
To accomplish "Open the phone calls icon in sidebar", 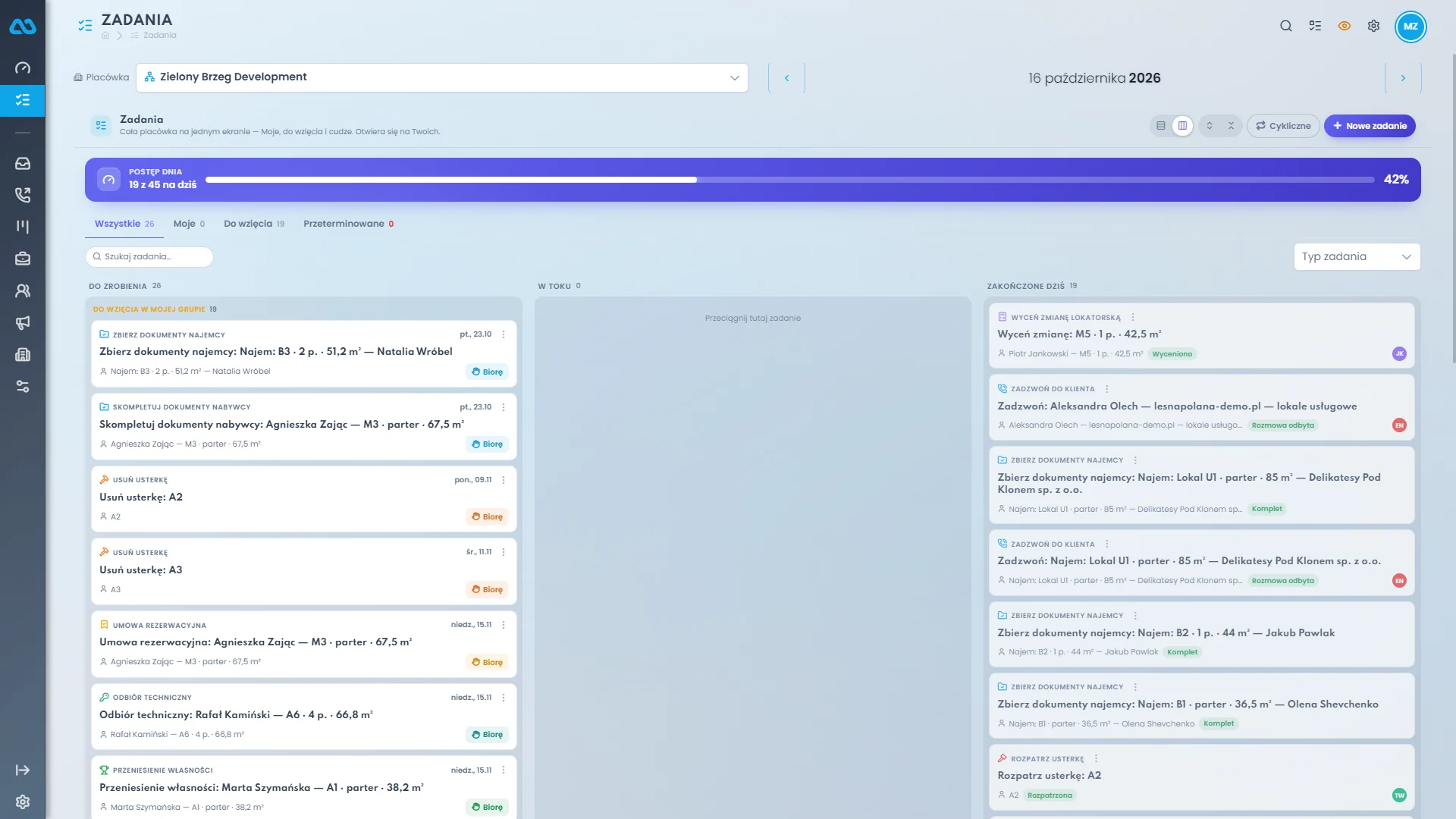I will (x=23, y=195).
